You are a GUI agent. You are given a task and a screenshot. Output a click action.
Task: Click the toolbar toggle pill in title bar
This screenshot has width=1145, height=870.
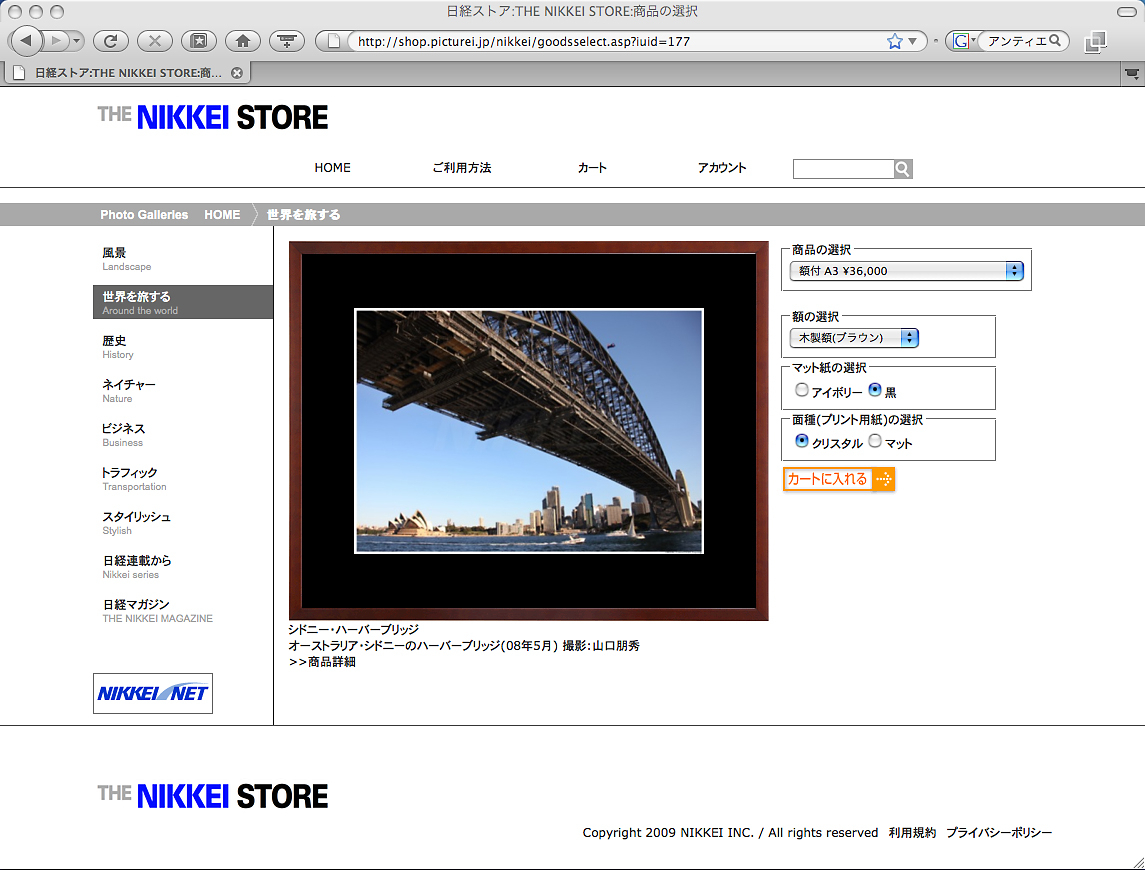tap(1127, 12)
